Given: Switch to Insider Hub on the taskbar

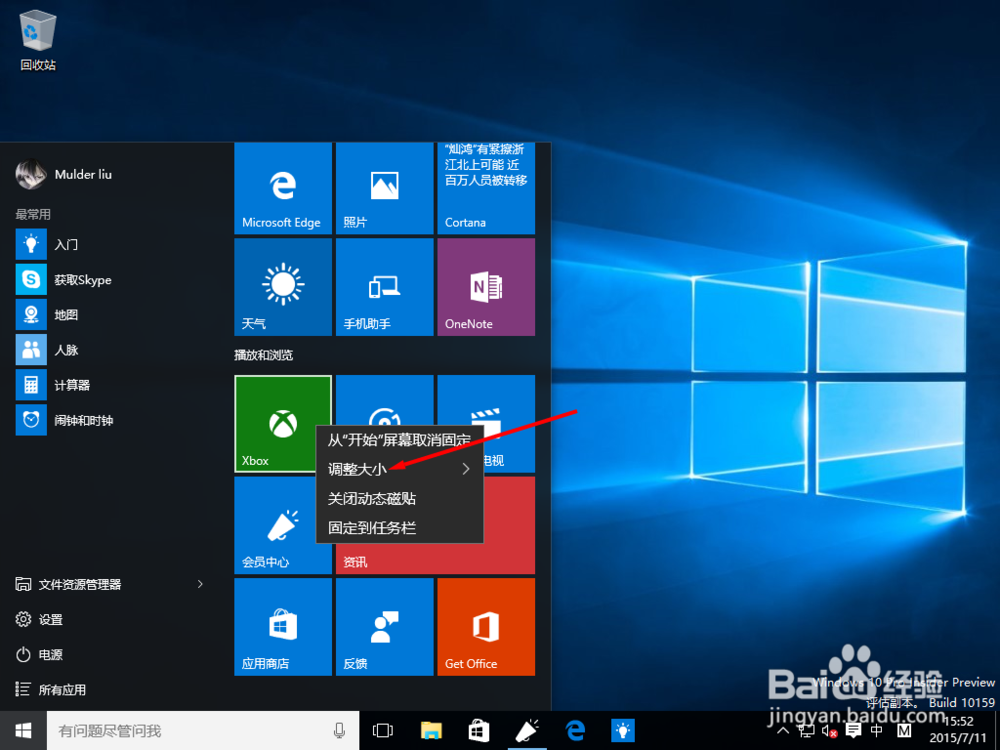Looking at the screenshot, I should (527, 730).
